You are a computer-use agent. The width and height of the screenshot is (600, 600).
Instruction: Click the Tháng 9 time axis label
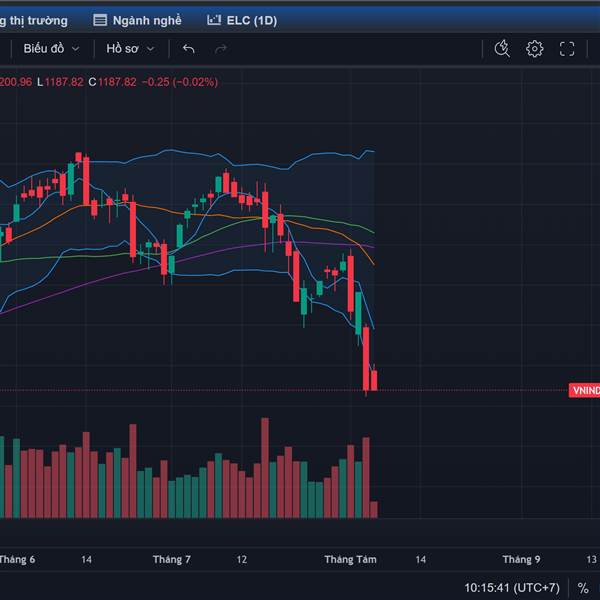(x=521, y=559)
